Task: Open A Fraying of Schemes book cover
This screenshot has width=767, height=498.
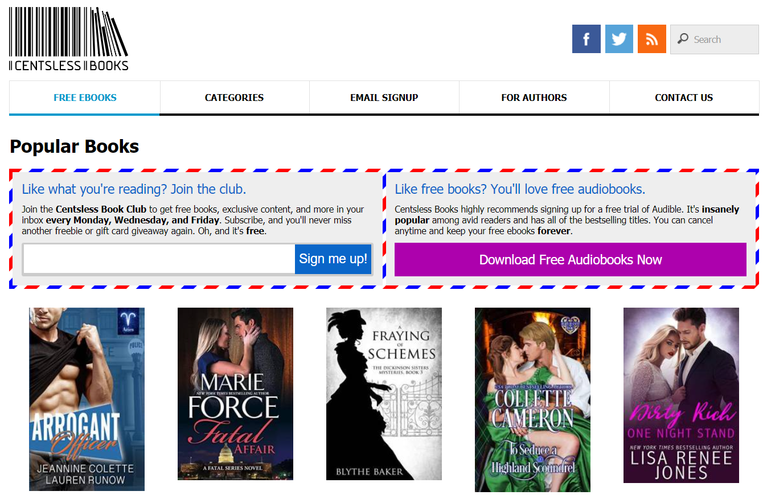Action: (x=384, y=393)
